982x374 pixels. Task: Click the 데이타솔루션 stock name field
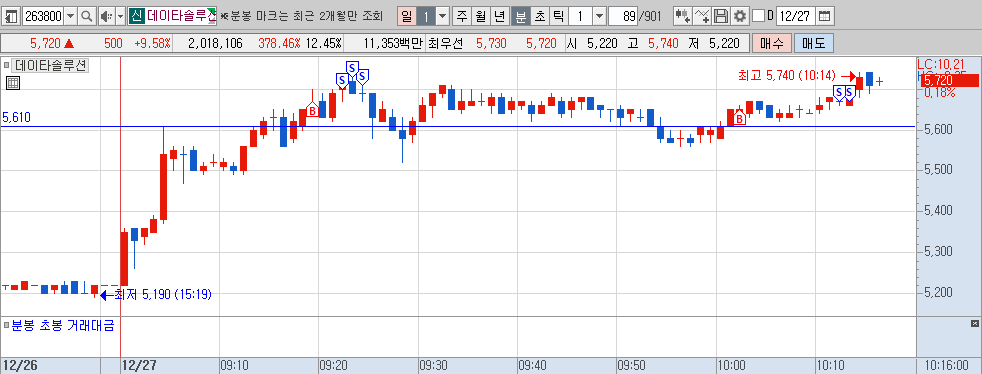[x=181, y=16]
